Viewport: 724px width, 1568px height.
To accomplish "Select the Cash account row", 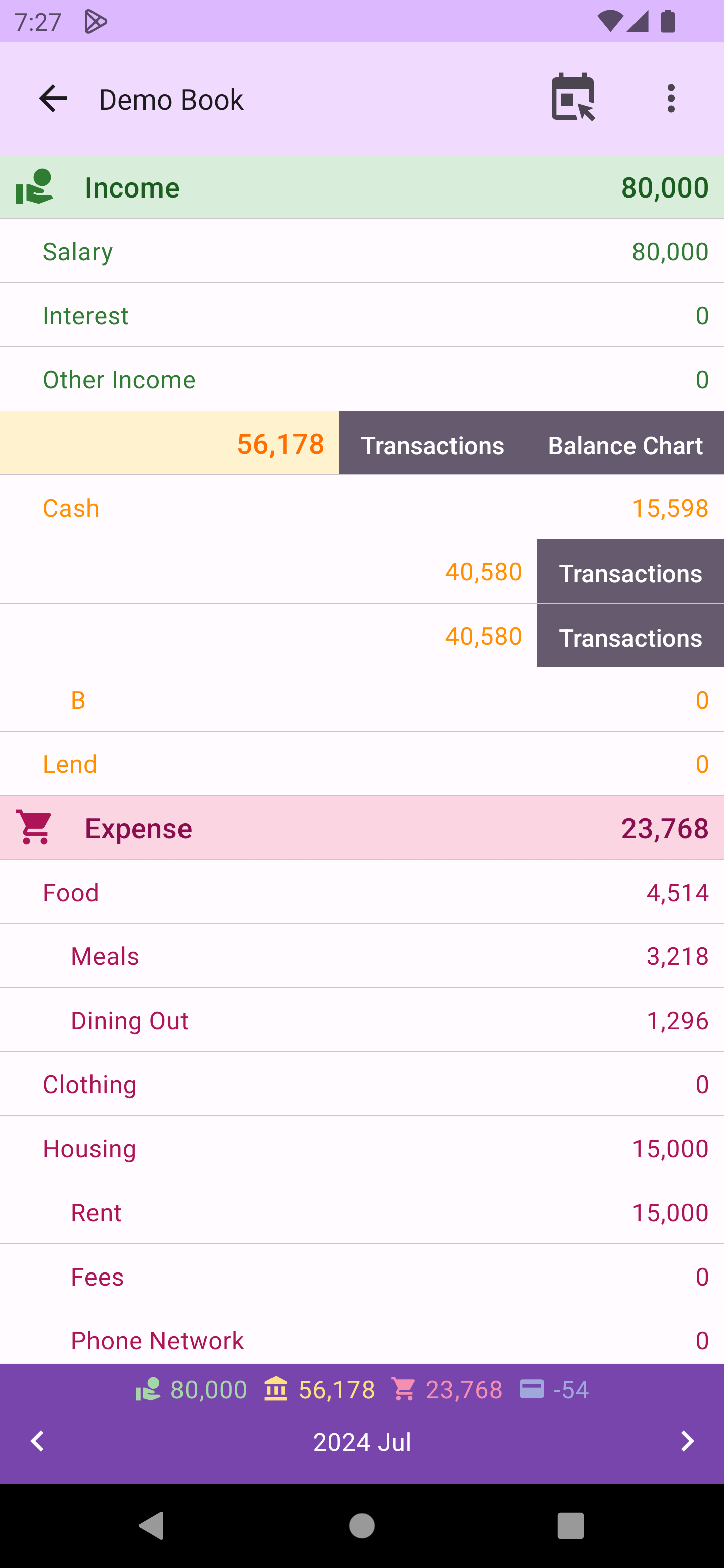I will (x=361, y=508).
